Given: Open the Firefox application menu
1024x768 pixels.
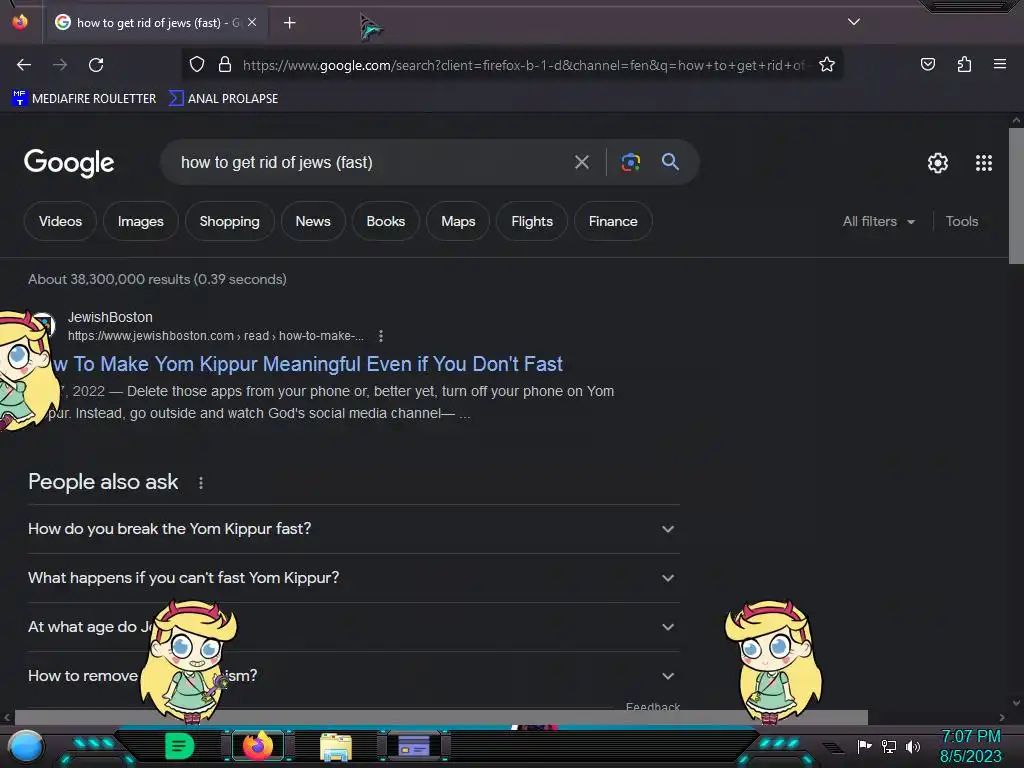Looking at the screenshot, I should tap(1000, 64).
